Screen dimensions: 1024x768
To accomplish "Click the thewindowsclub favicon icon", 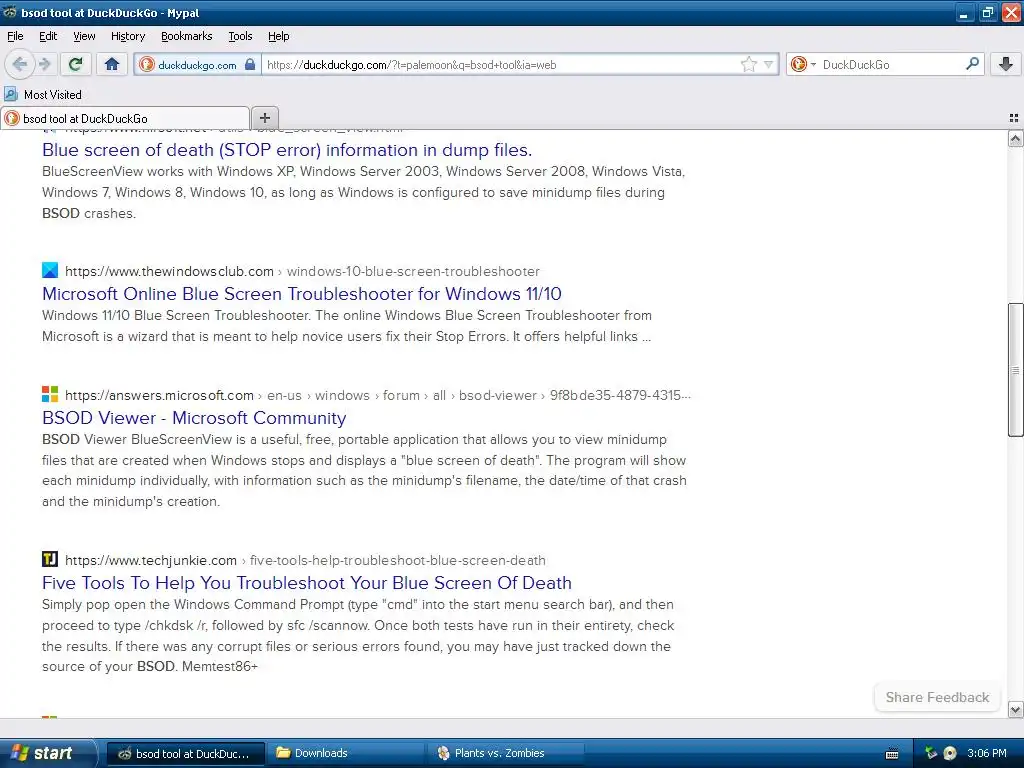I will [50, 270].
